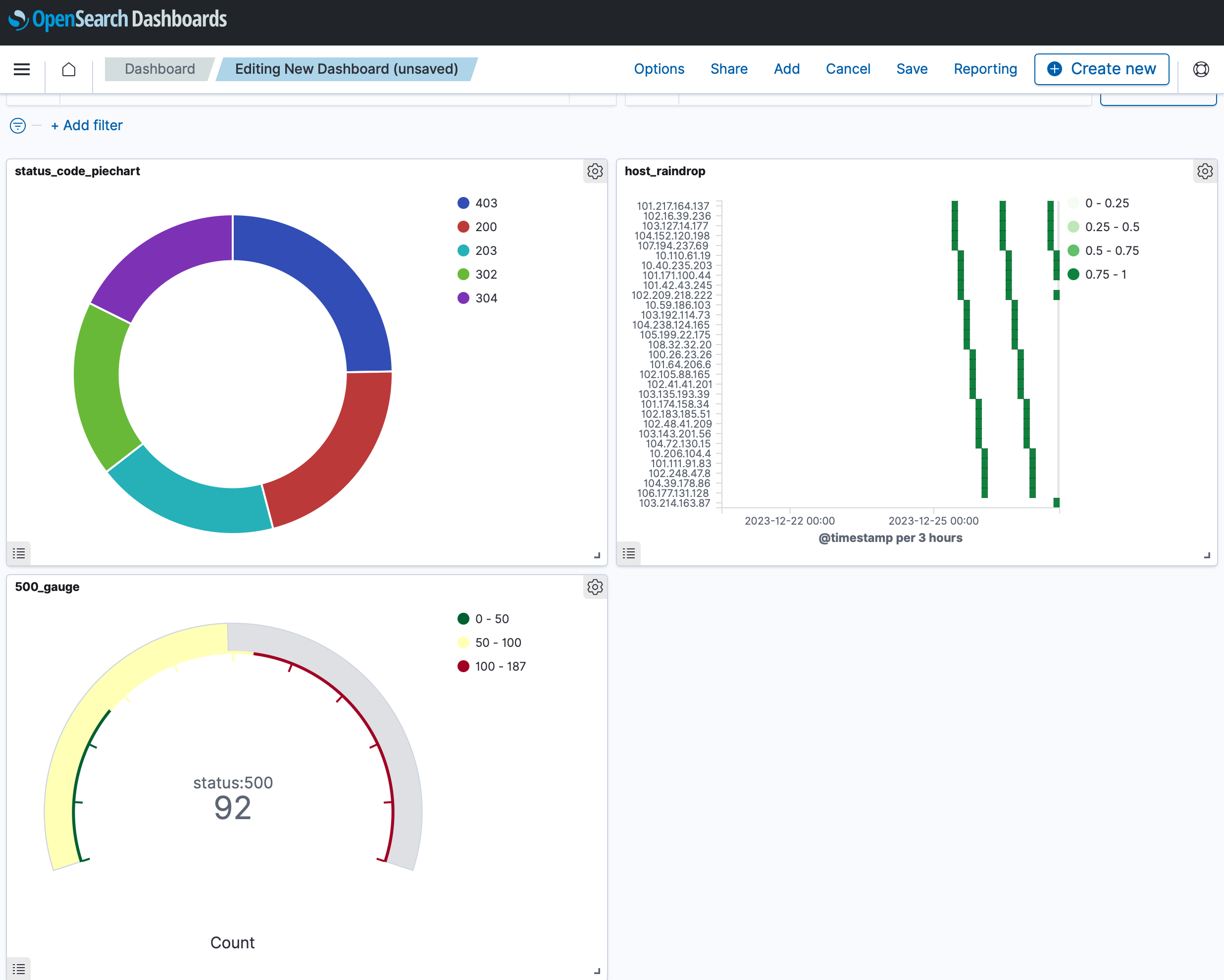Open the Options menu
The height and width of the screenshot is (980, 1224).
coord(659,69)
